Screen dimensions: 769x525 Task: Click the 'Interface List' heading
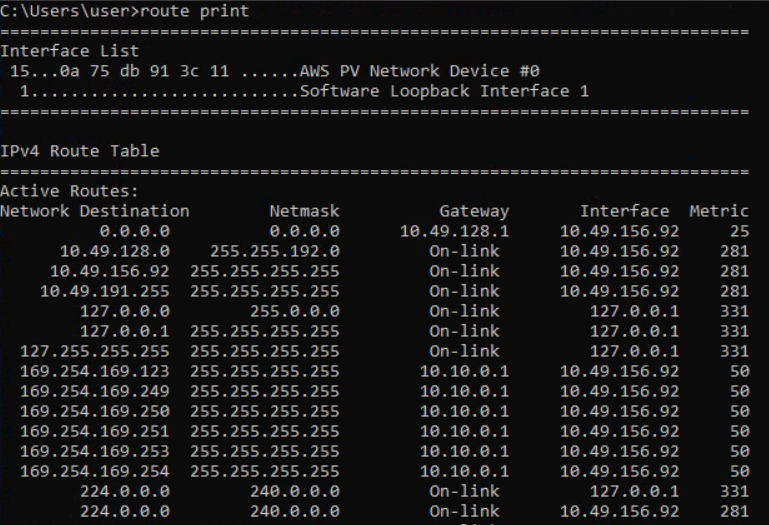click(x=69, y=51)
